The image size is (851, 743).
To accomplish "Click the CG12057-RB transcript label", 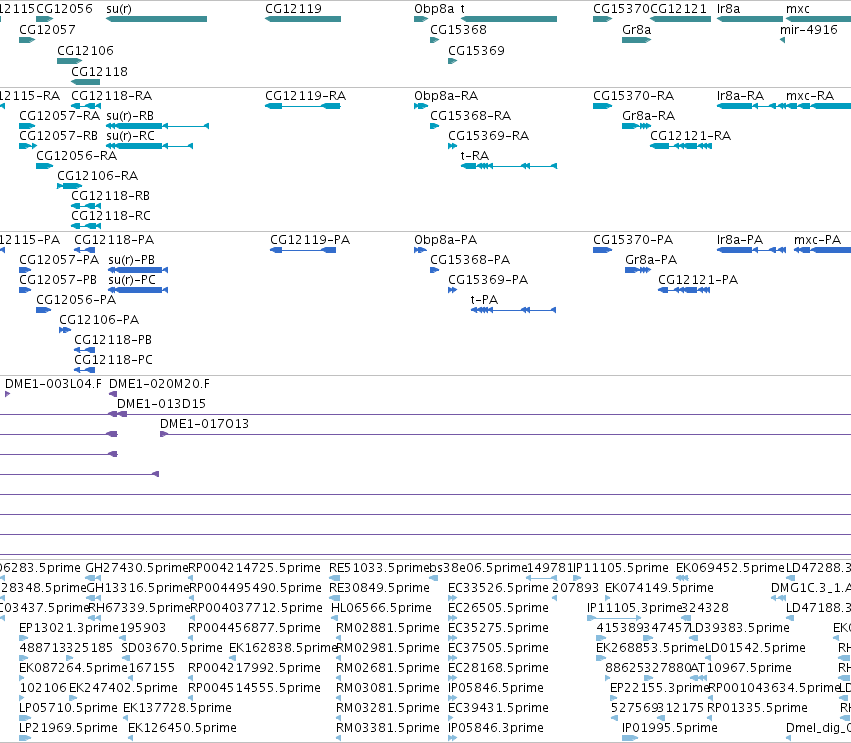I will pyautogui.click(x=59, y=136).
